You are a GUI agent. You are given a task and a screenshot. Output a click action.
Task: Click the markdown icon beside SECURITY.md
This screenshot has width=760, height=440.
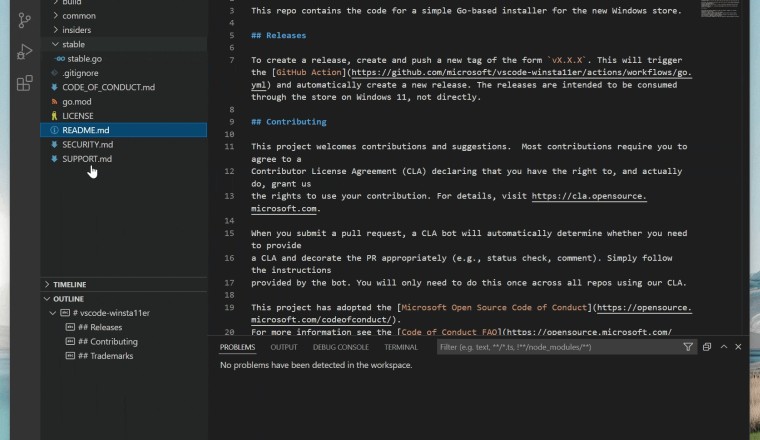click(54, 144)
